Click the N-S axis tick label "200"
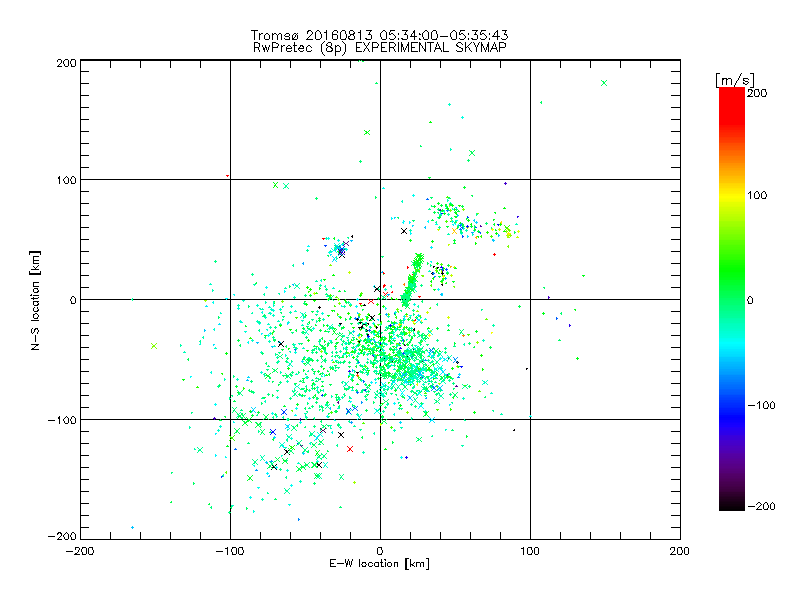 point(66,63)
